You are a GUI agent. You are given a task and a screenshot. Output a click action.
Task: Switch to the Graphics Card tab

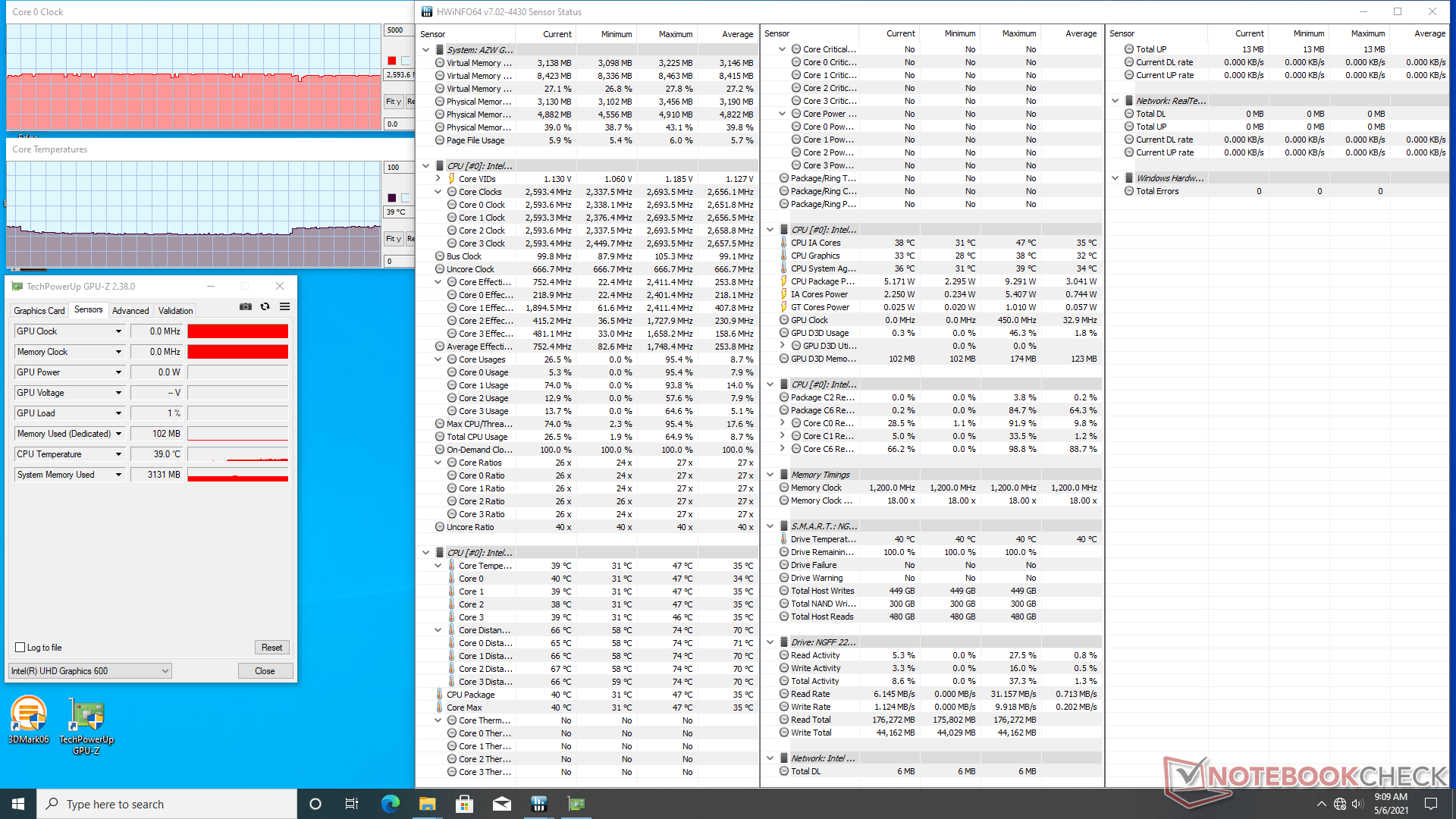coord(39,310)
